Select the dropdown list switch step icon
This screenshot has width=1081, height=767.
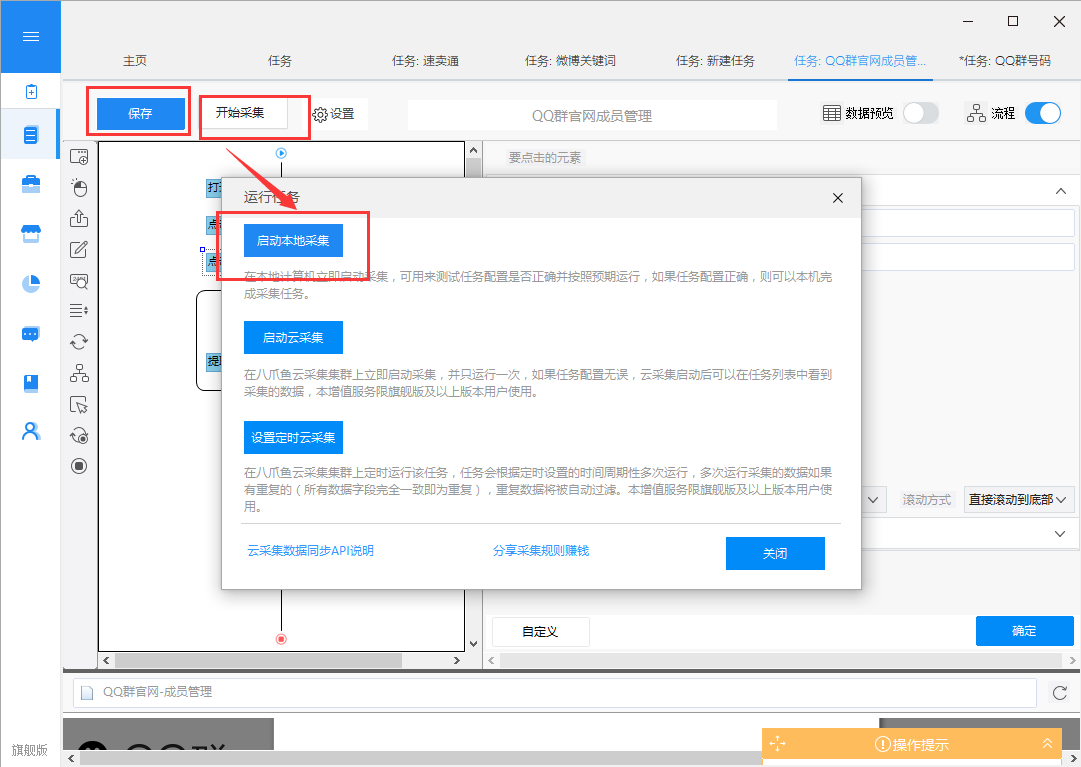point(79,311)
